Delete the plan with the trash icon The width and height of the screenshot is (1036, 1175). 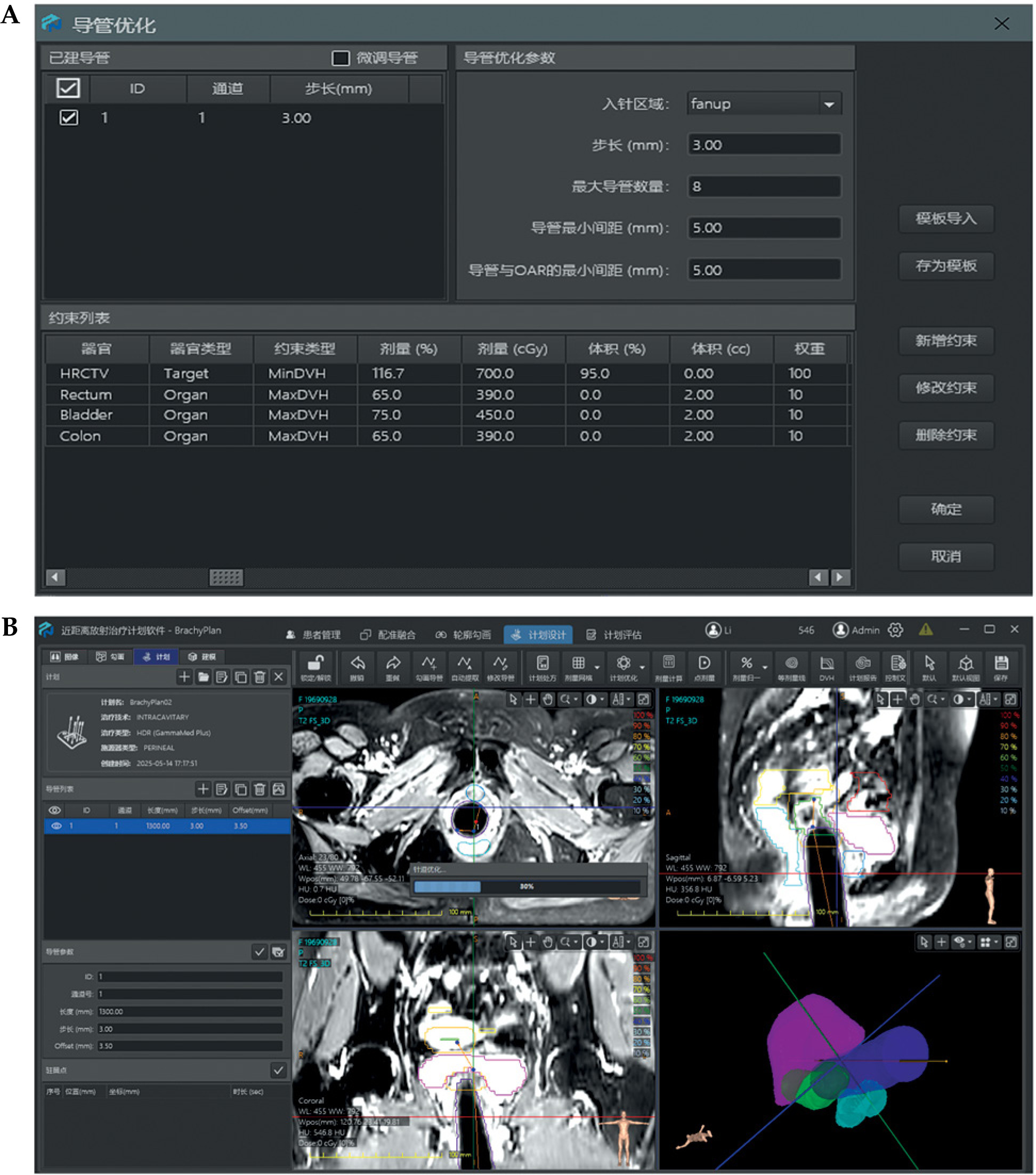tap(260, 677)
